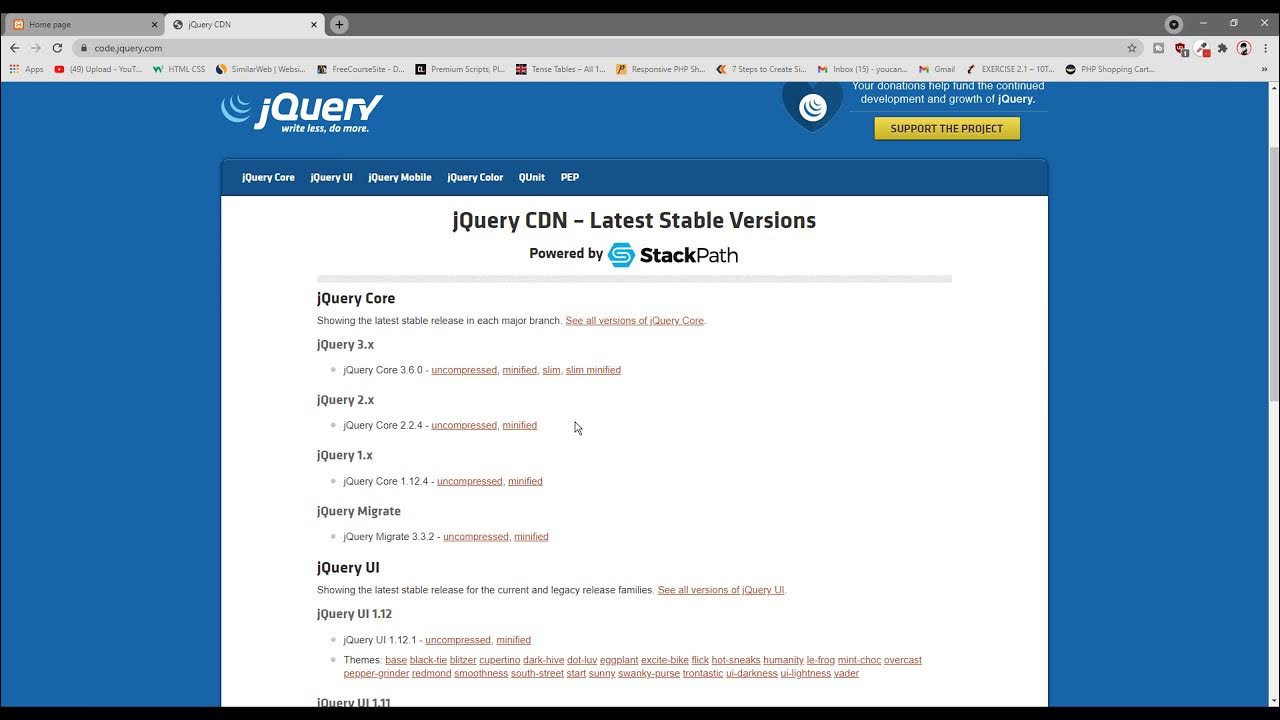
Task: Open the Premium Scripts bookmark
Action: point(461,69)
